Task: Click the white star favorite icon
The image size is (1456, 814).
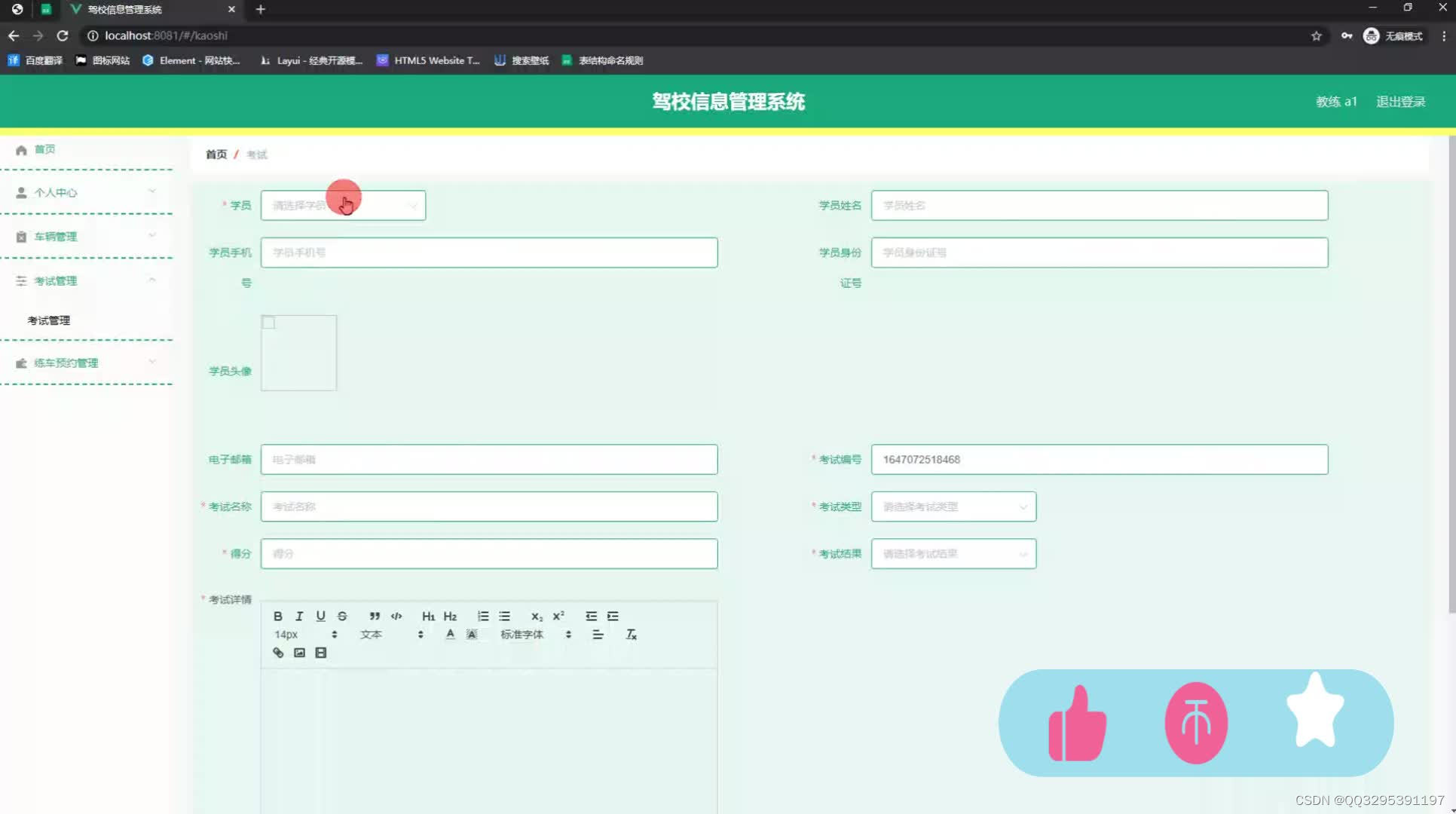Action: [1315, 710]
